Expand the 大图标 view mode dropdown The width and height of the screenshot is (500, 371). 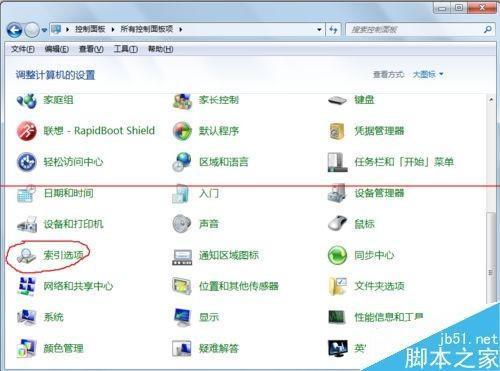[428, 74]
